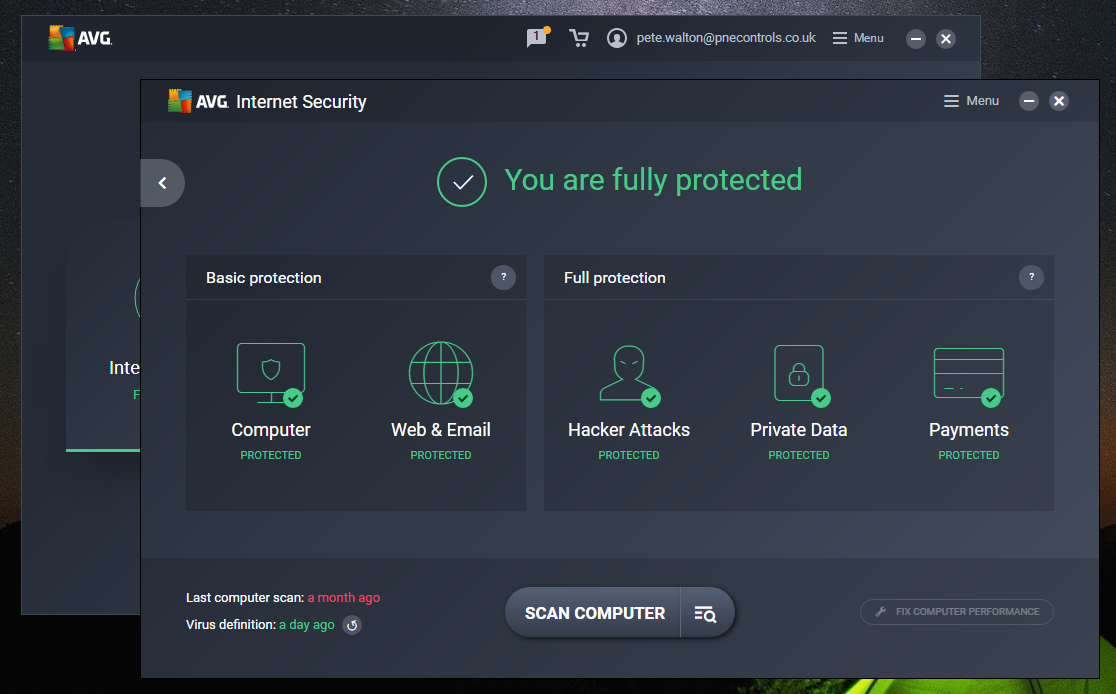1116x694 pixels.
Task: Click the notifications speech bubble icon
Action: click(537, 38)
